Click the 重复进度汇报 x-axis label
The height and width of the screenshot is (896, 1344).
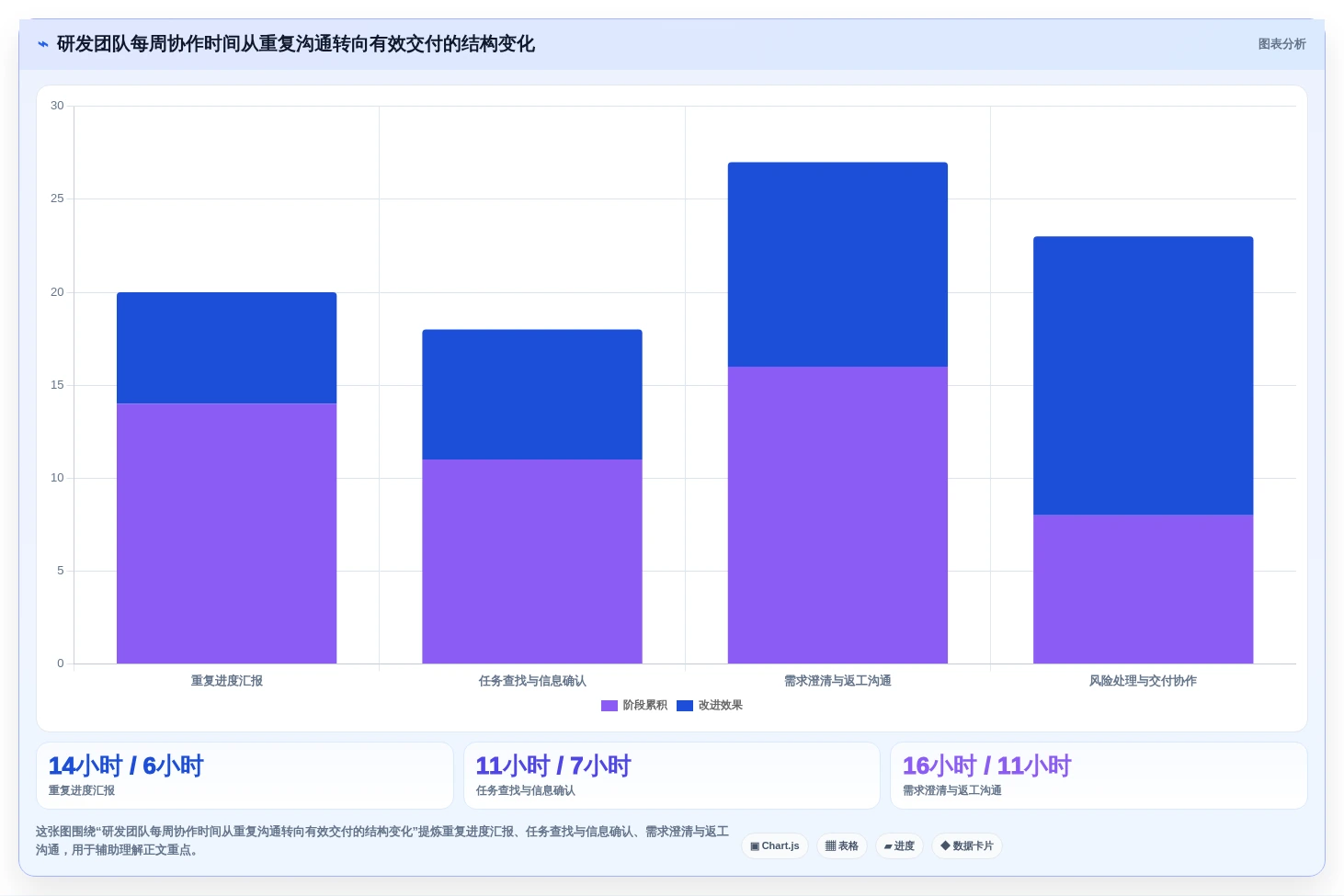click(x=227, y=681)
